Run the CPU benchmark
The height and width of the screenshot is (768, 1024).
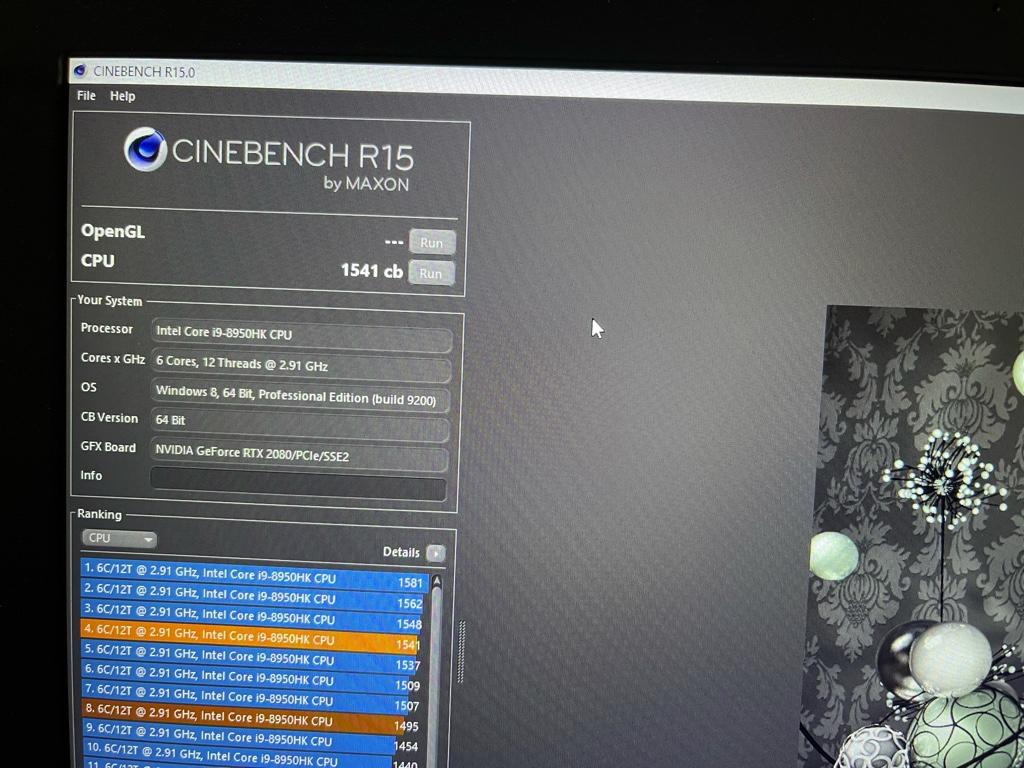point(431,273)
